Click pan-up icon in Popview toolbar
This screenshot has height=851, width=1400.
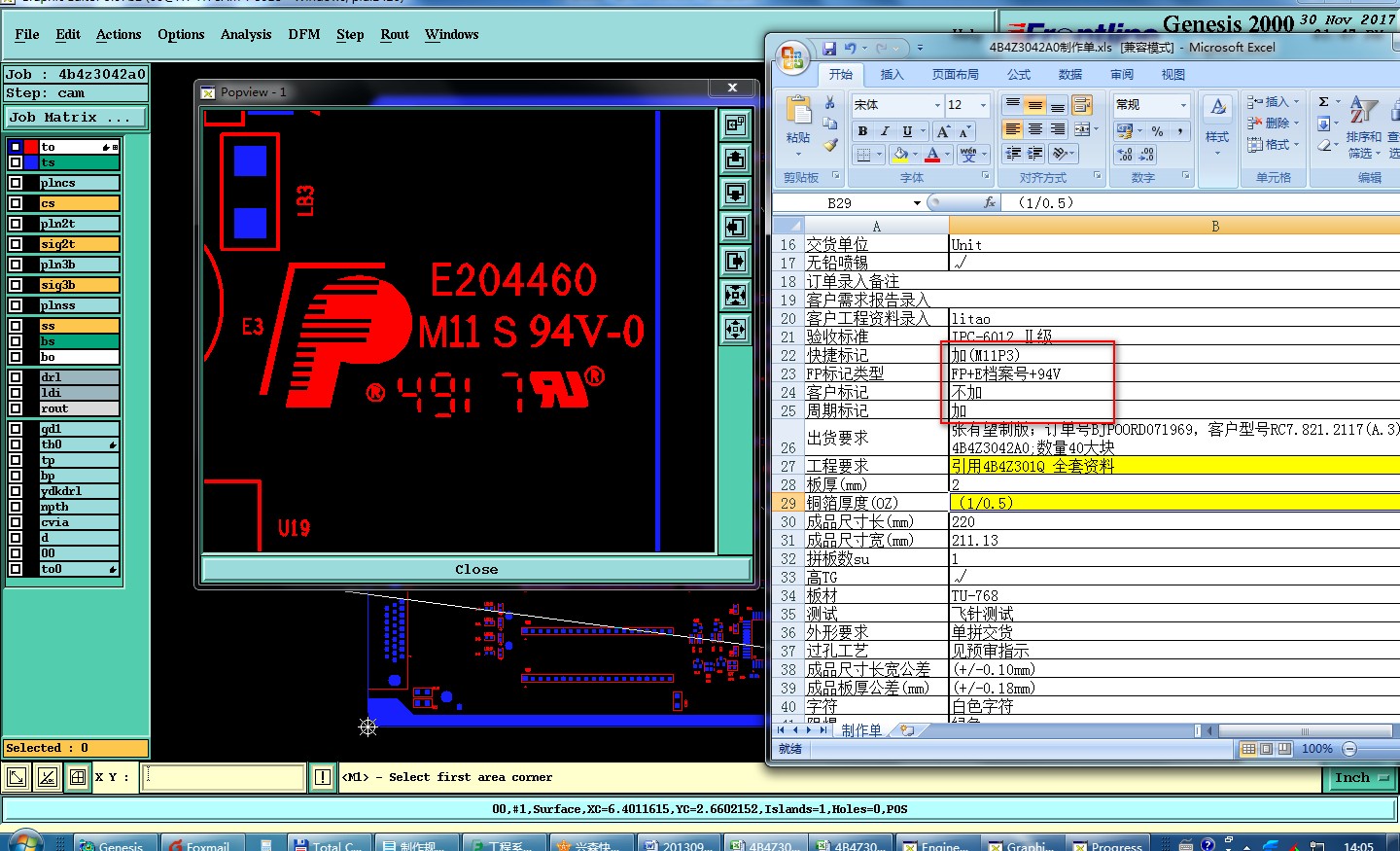[x=736, y=159]
